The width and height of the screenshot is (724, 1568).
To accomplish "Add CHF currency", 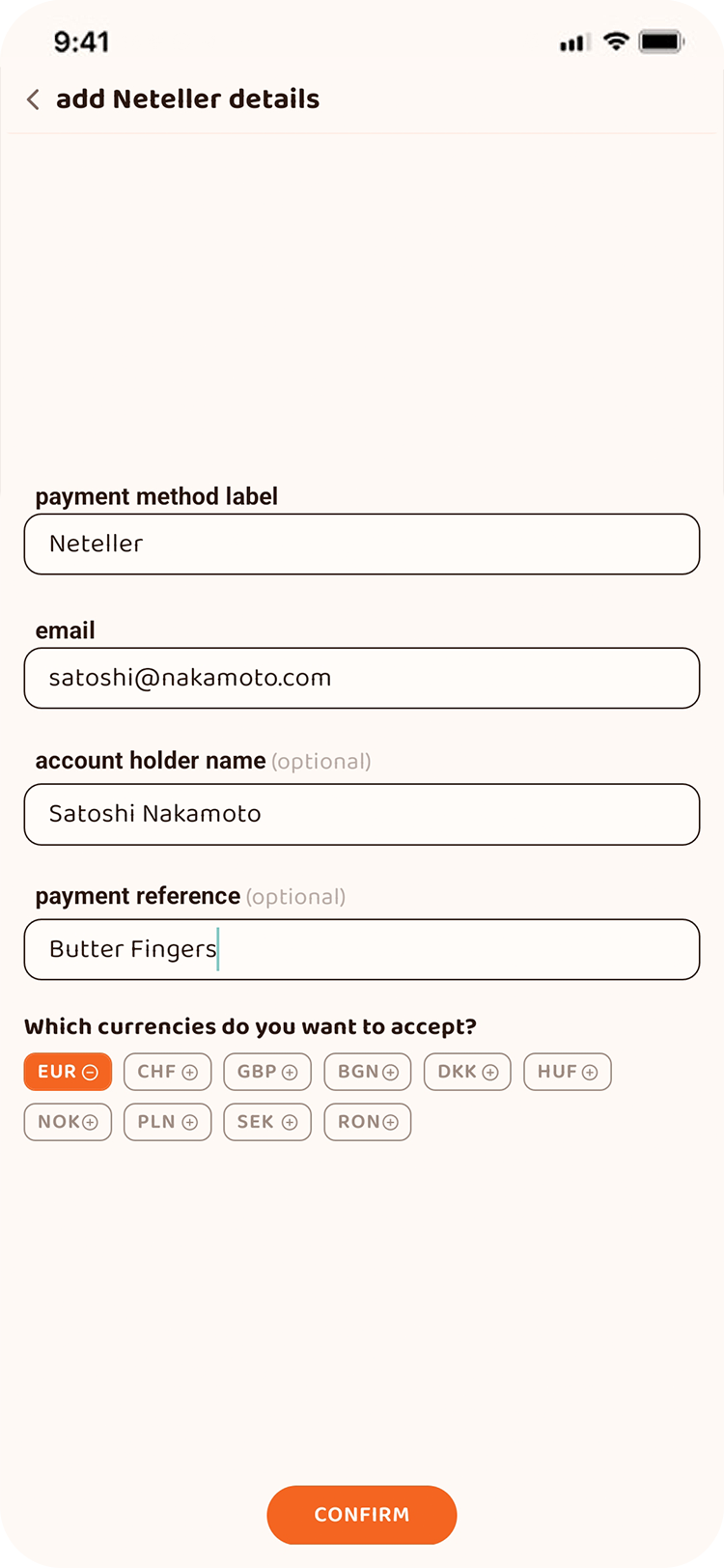I will pyautogui.click(x=167, y=1072).
